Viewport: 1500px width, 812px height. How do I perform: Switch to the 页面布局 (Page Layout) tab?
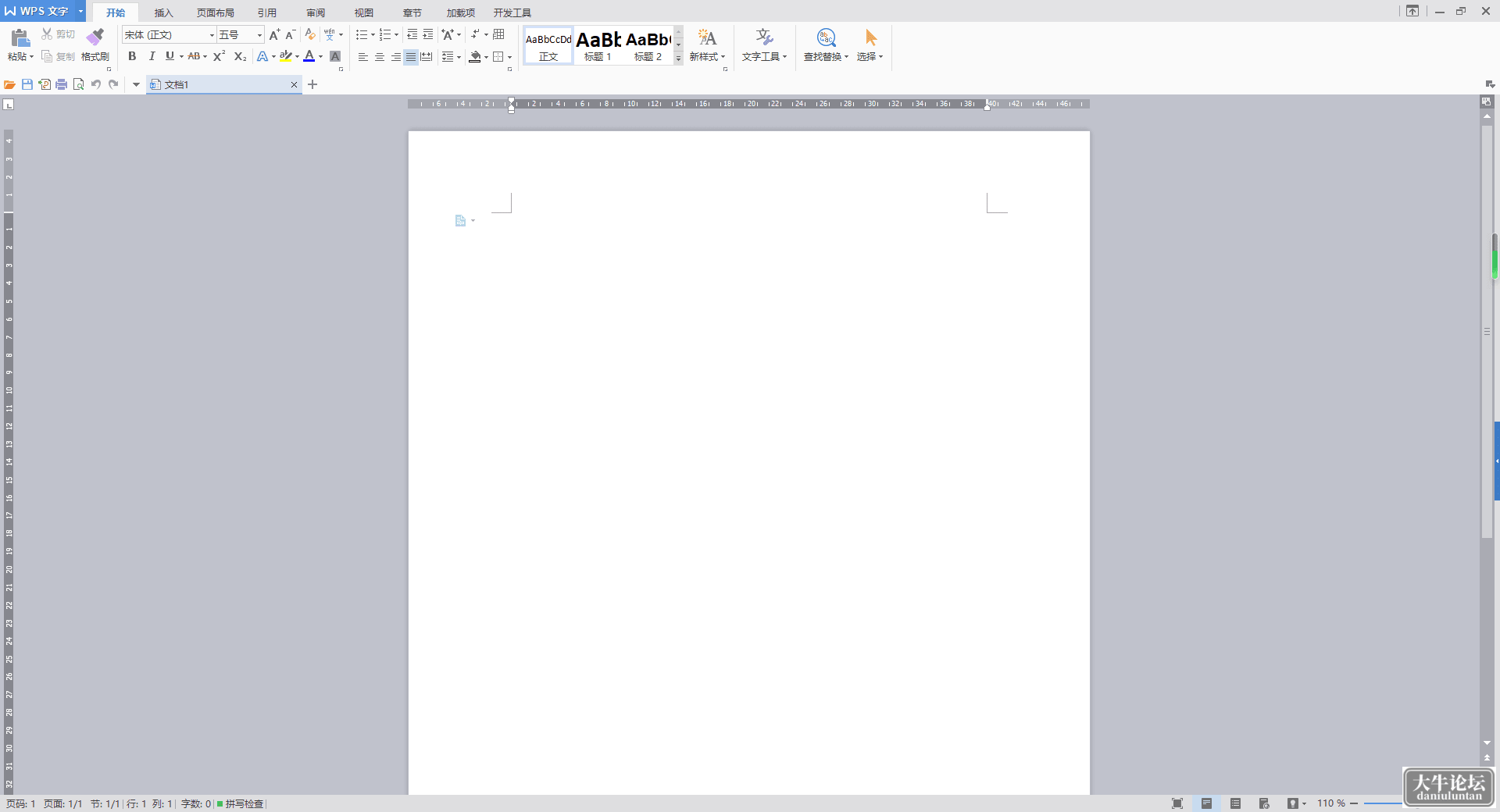[216, 12]
